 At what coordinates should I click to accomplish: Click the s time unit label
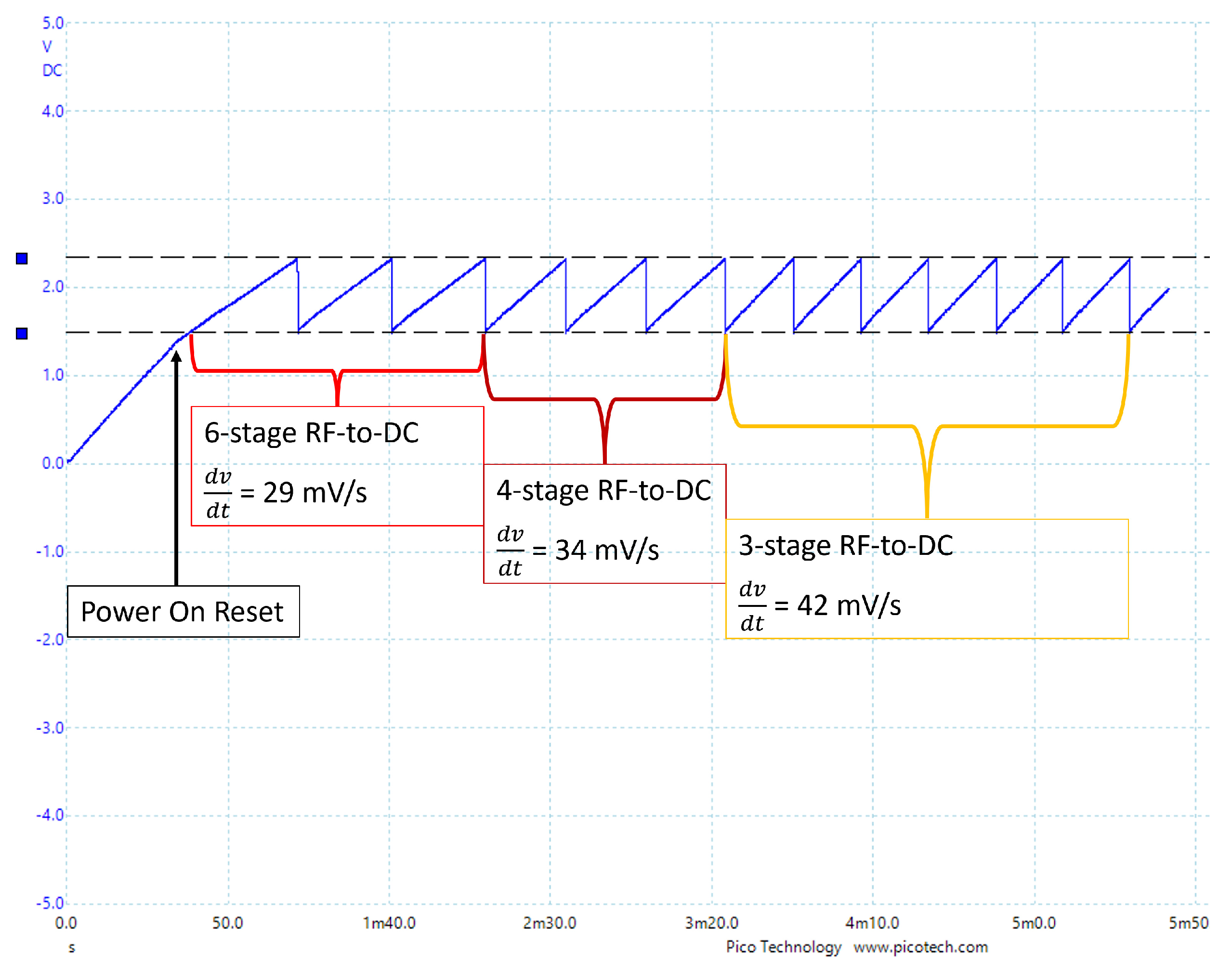[x=72, y=948]
